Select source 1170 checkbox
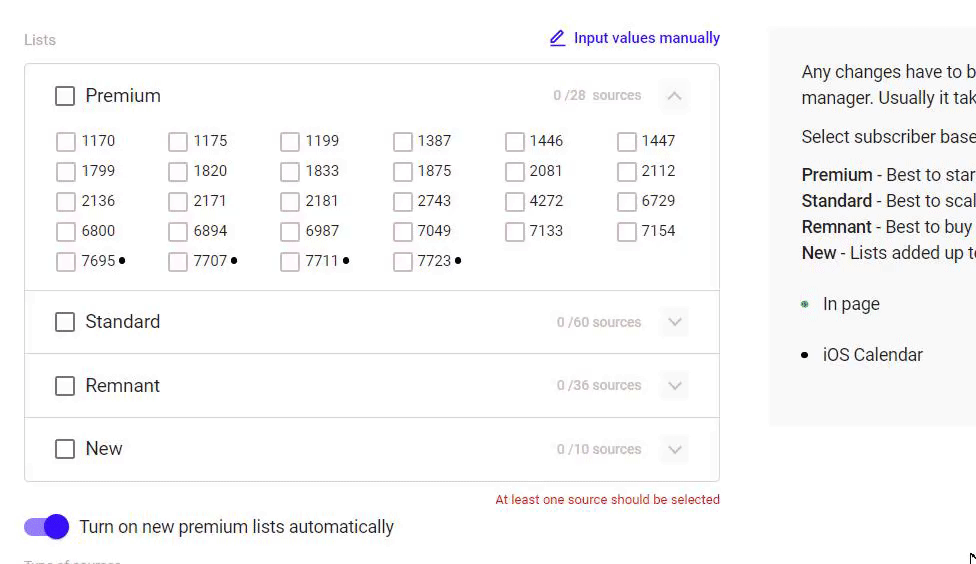 point(65,141)
